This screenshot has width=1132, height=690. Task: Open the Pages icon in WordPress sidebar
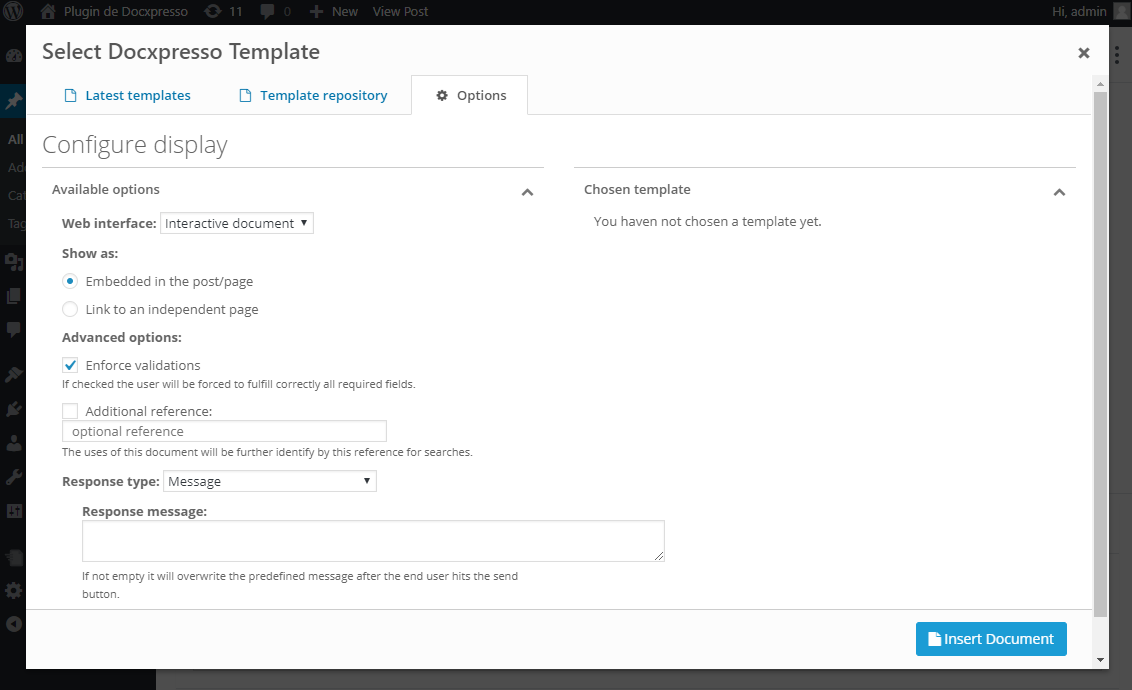(x=14, y=295)
